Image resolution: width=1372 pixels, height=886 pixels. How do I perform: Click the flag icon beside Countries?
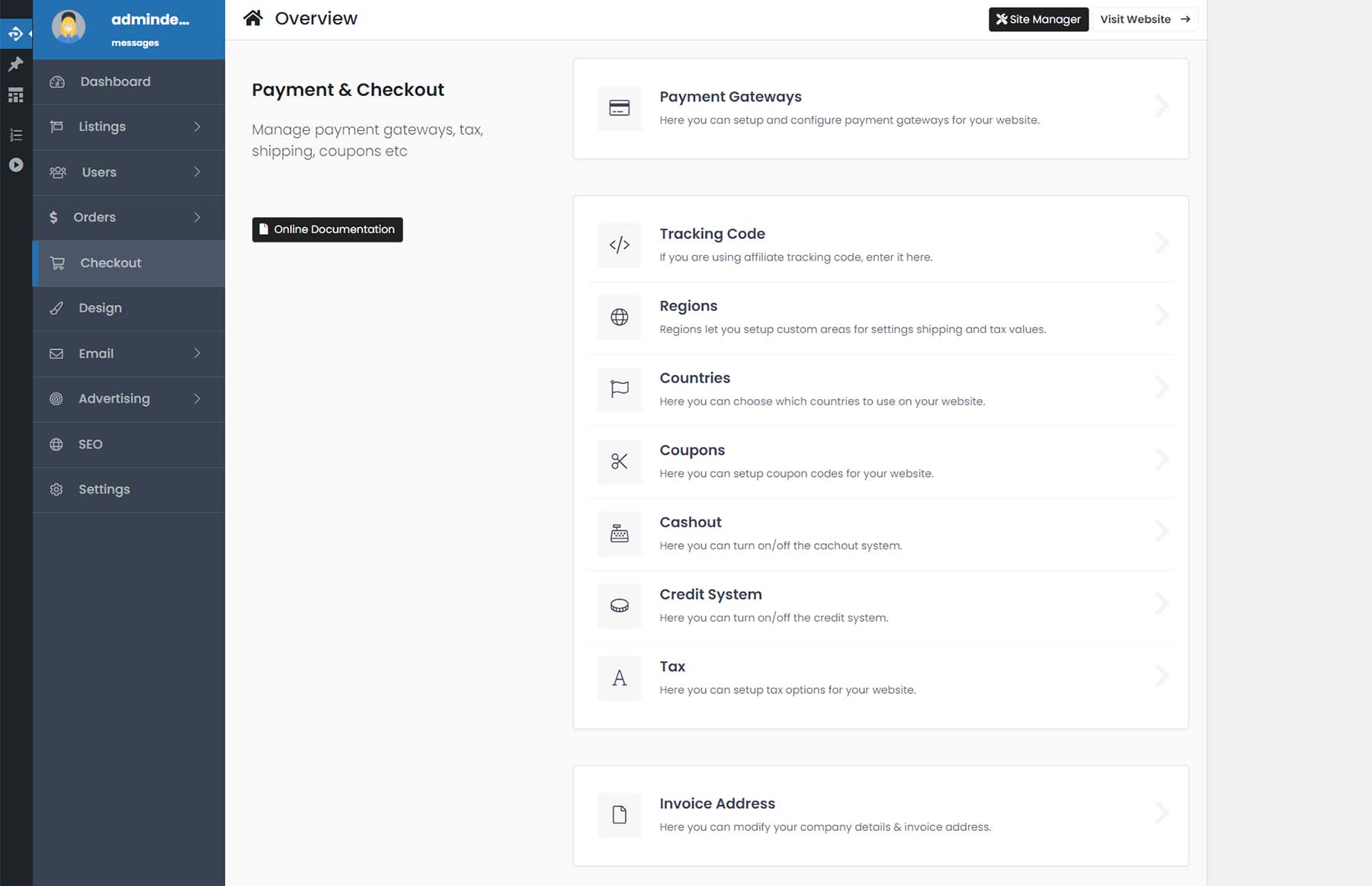619,389
